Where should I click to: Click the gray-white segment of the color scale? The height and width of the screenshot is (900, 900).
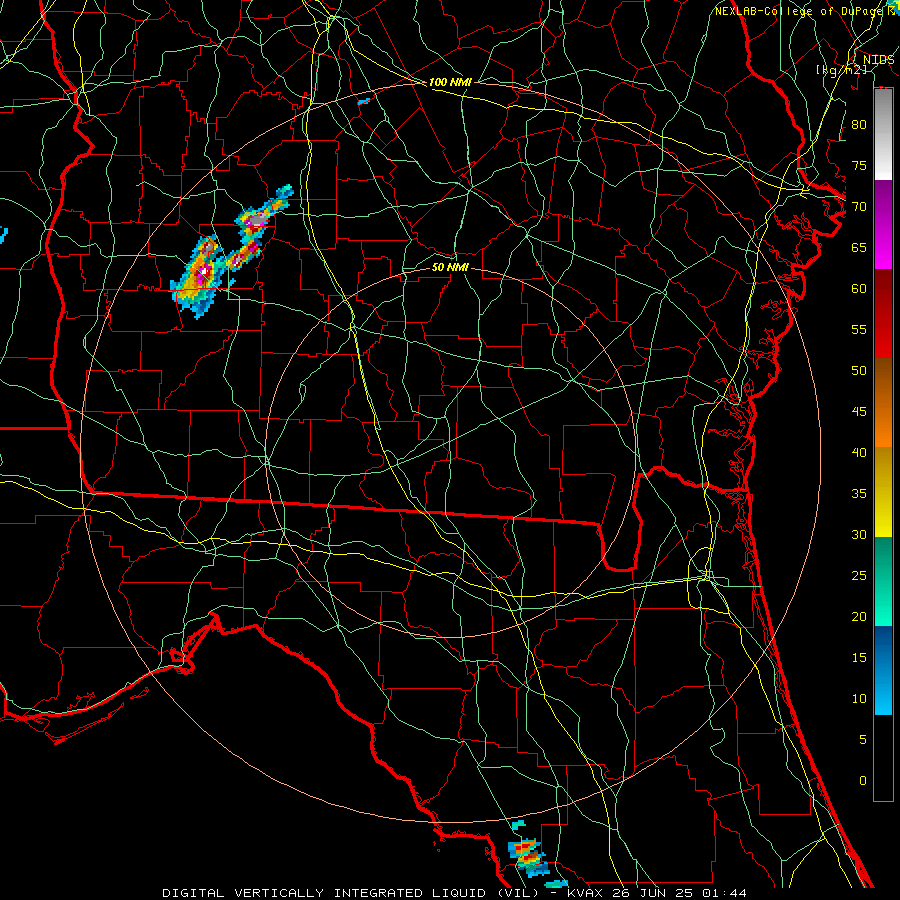click(883, 134)
